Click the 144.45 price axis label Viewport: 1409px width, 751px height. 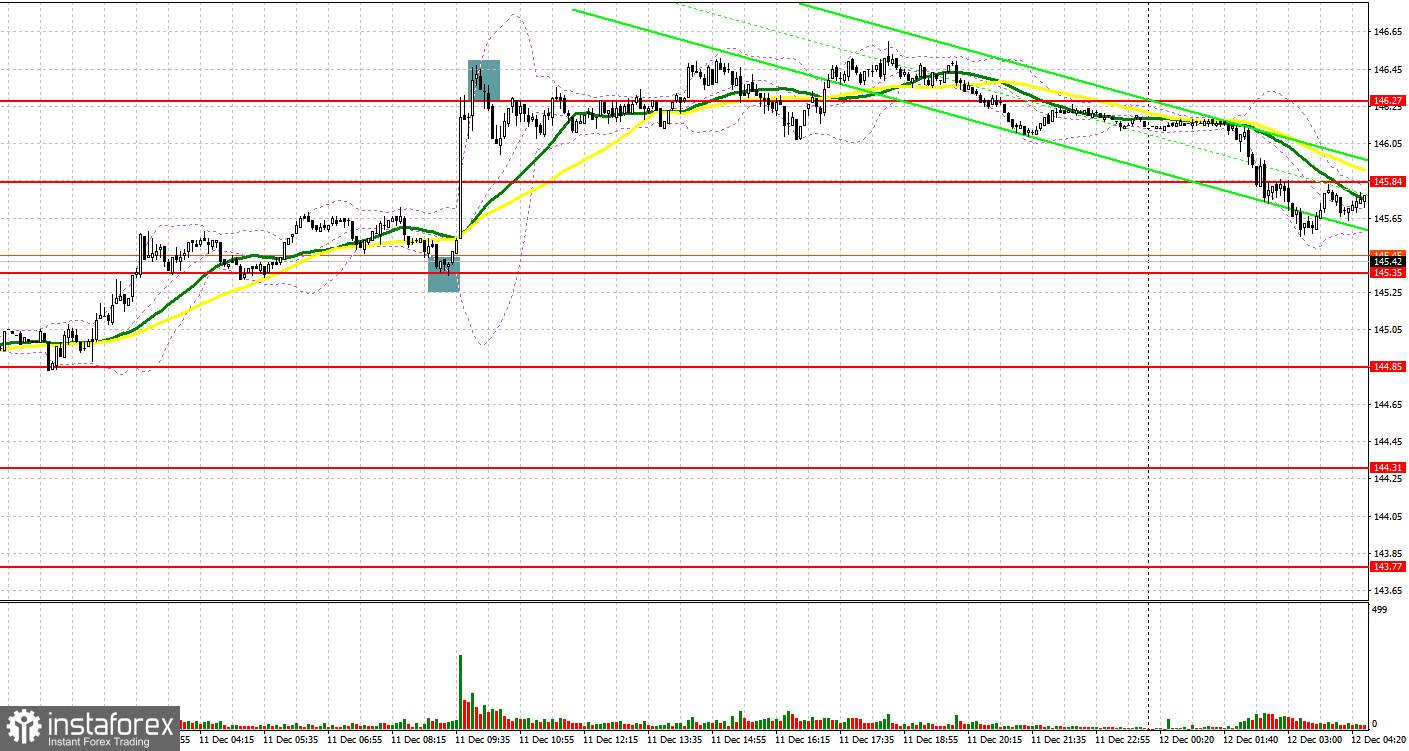[x=1386, y=441]
